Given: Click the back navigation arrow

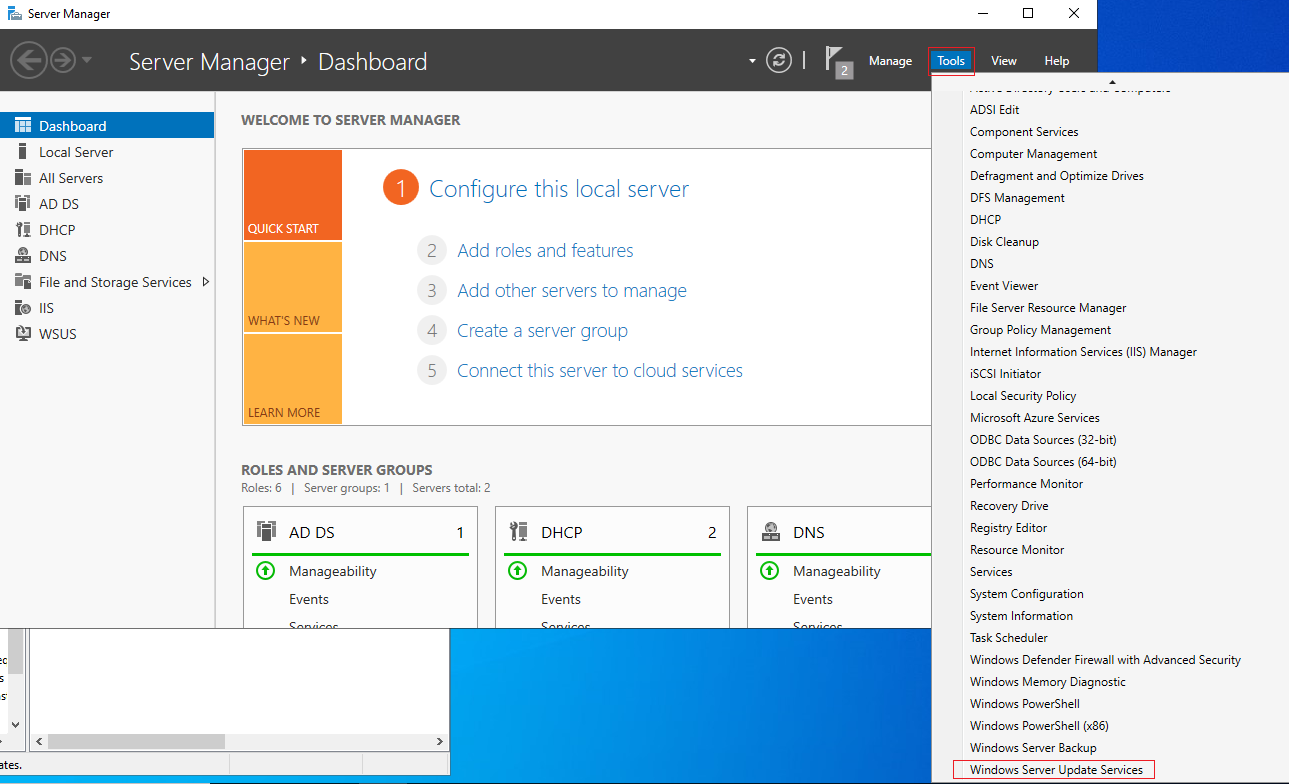Looking at the screenshot, I should 29,61.
